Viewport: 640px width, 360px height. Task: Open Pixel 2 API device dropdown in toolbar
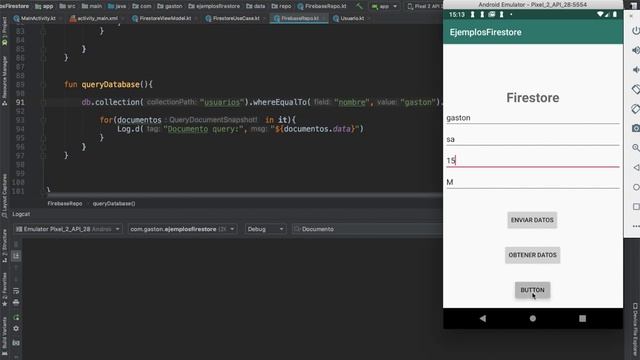424,6
